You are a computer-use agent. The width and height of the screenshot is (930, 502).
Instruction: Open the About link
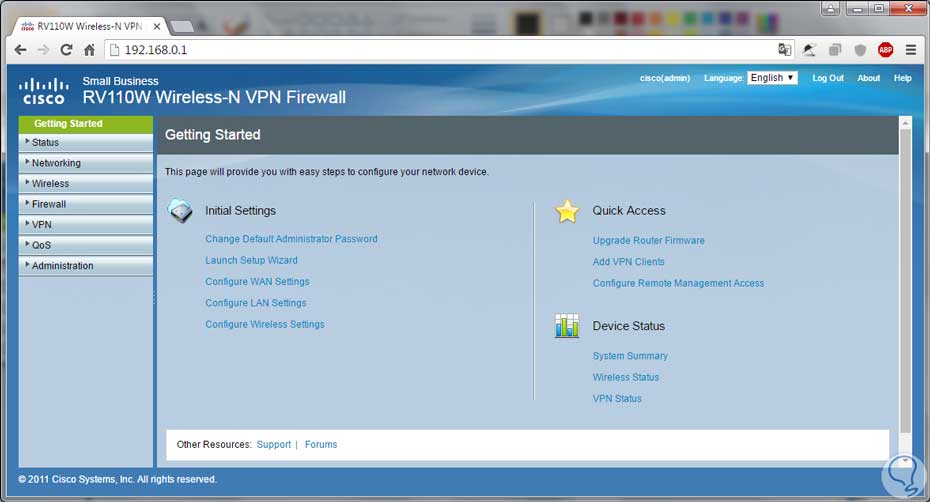tap(868, 78)
